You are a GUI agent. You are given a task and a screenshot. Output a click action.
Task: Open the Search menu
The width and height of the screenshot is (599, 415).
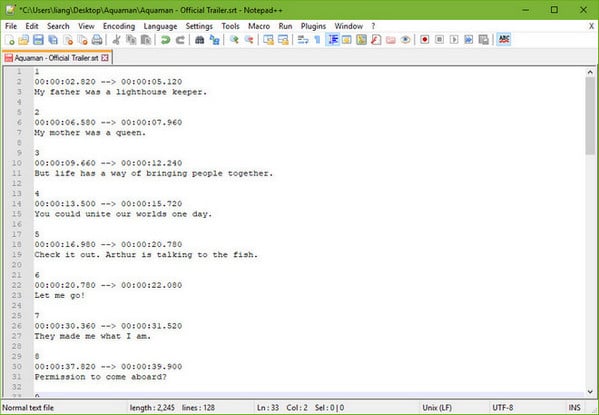coord(58,26)
